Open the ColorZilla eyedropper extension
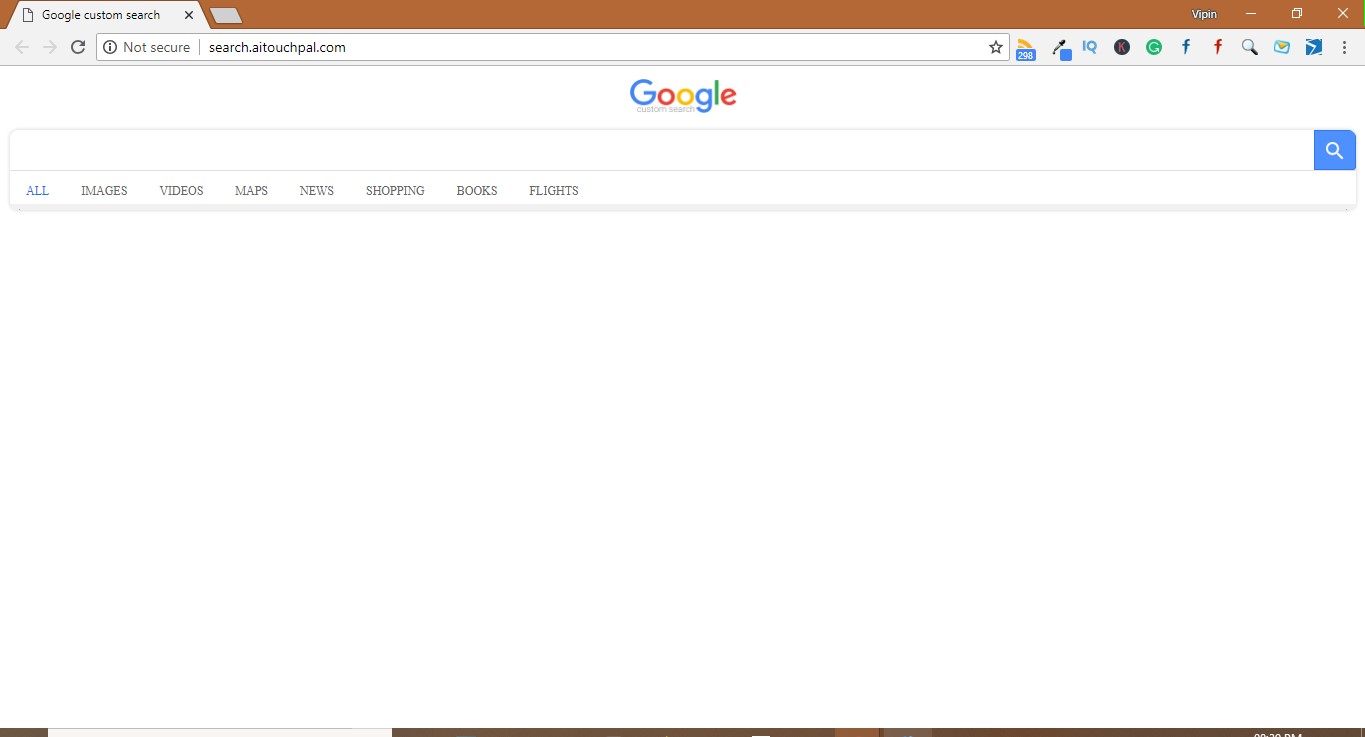 (x=1058, y=47)
